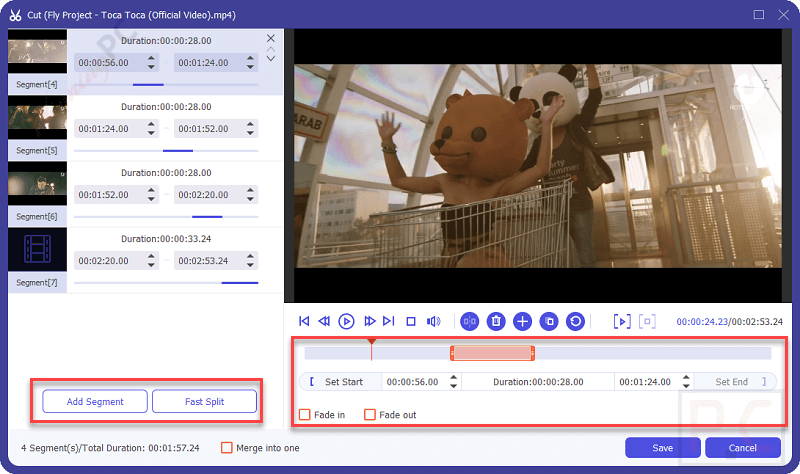800x474 pixels.
Task: Select the Segment[6] thumbnail
Action: click(x=37, y=183)
